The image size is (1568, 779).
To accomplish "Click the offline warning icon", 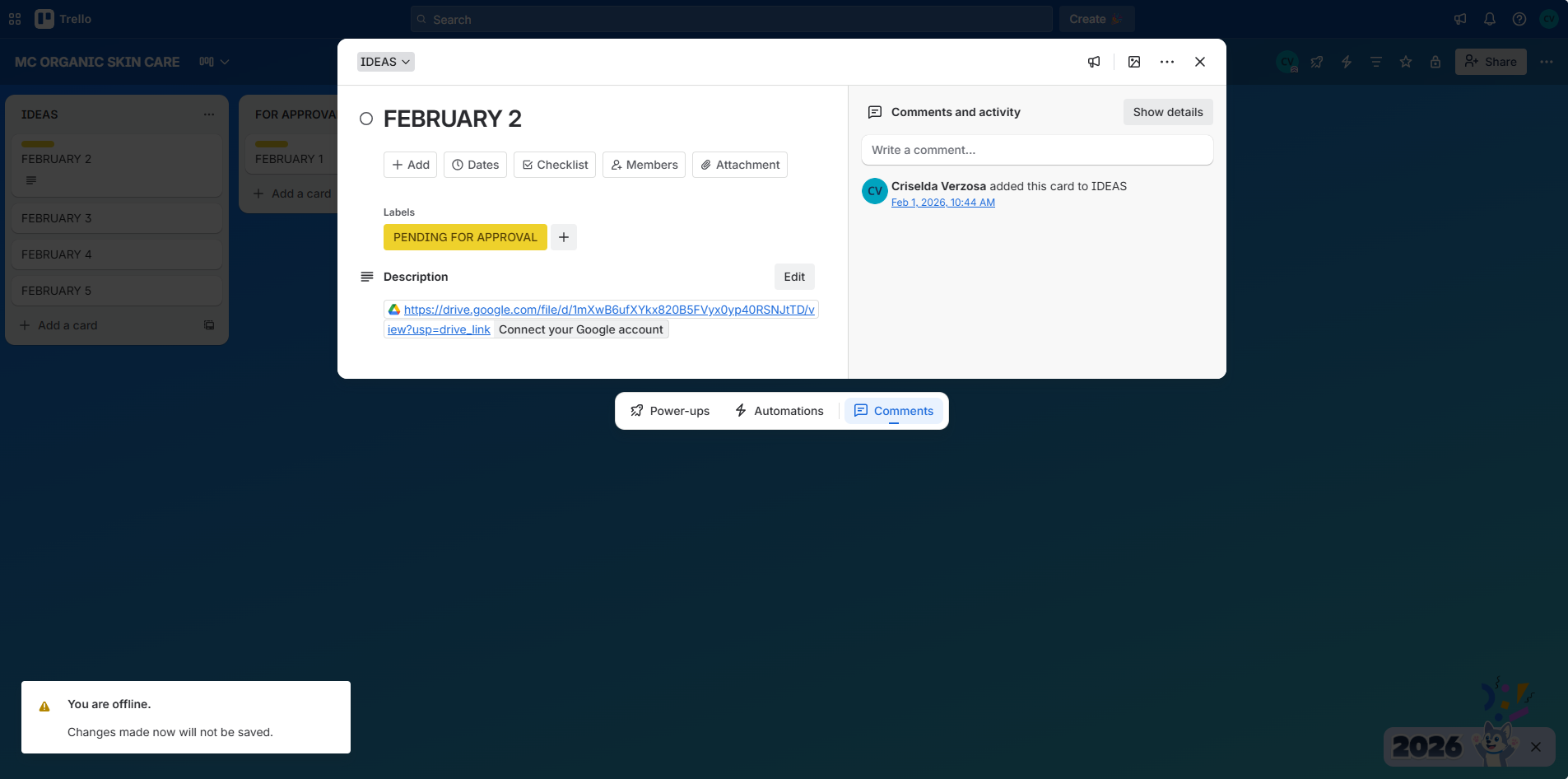I will pyautogui.click(x=44, y=706).
